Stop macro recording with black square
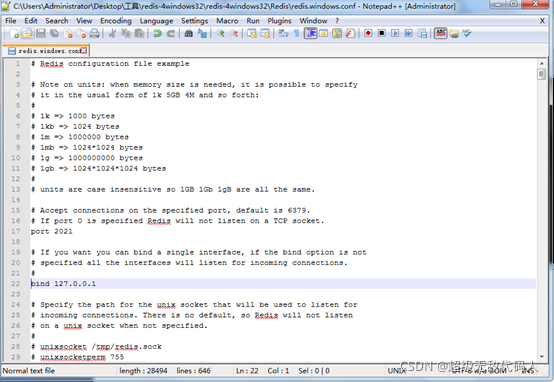This screenshot has height=382, width=554. tap(382, 33)
